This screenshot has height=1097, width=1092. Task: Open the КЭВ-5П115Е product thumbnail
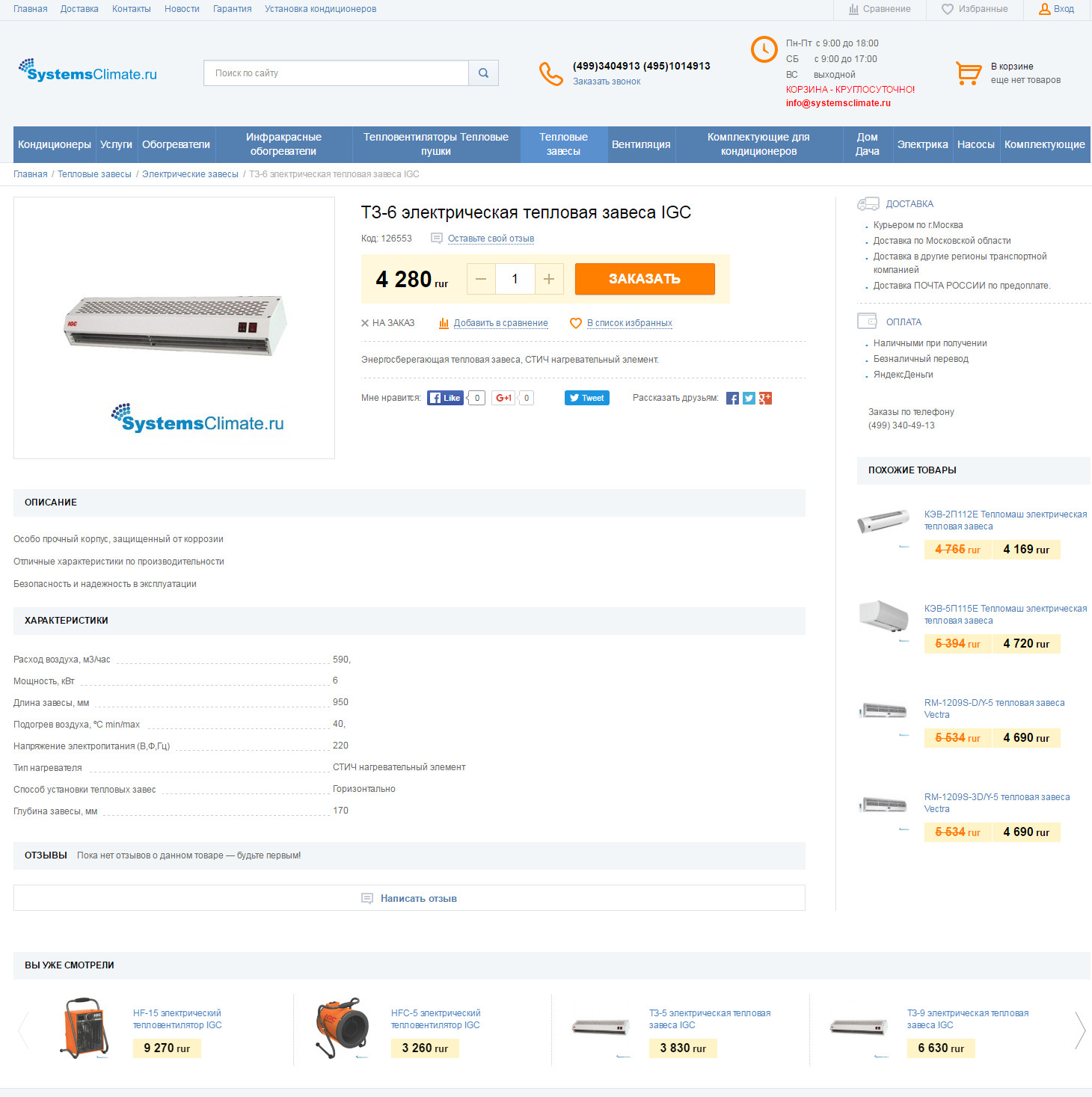(883, 616)
